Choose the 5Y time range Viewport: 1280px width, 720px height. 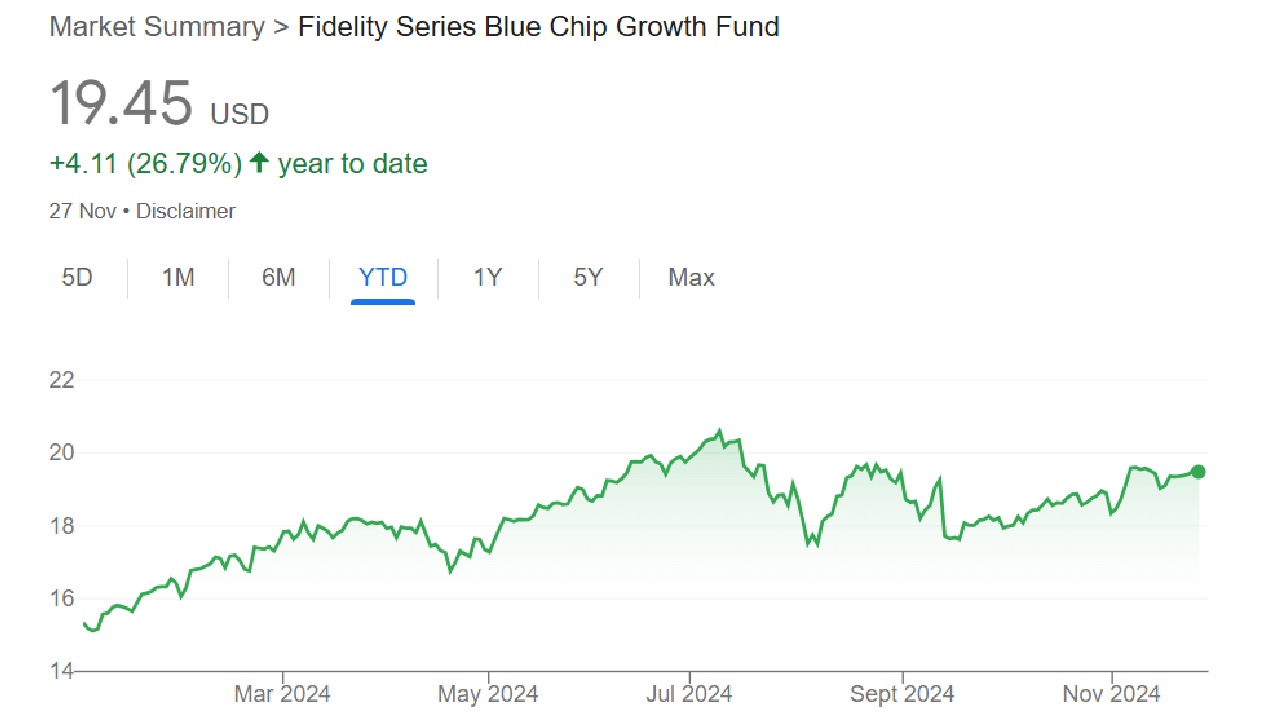[x=588, y=278]
